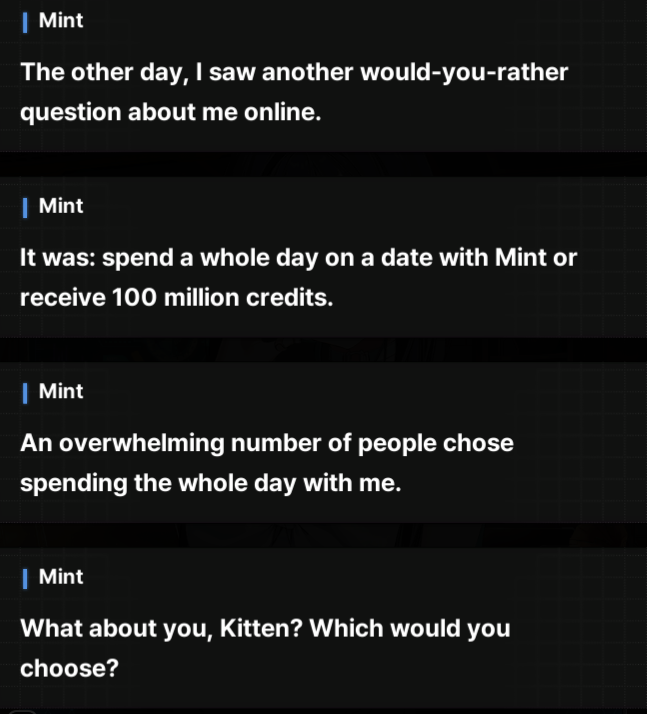Click the word 'Kitten?' in the last message

(x=261, y=628)
